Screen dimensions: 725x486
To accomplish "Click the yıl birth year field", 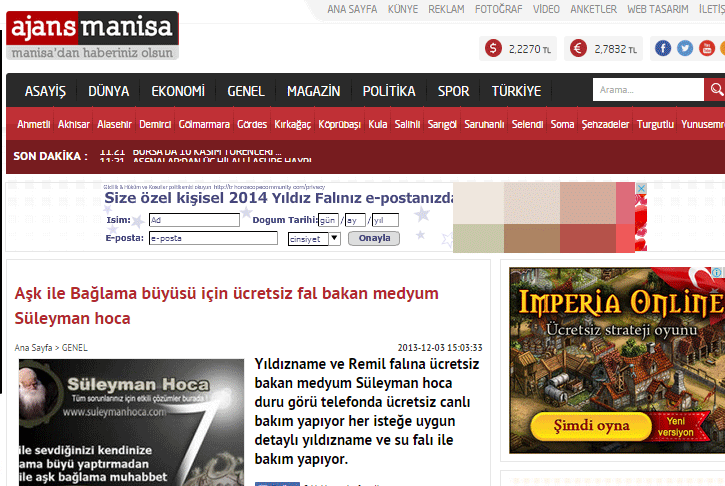I will tap(385, 220).
